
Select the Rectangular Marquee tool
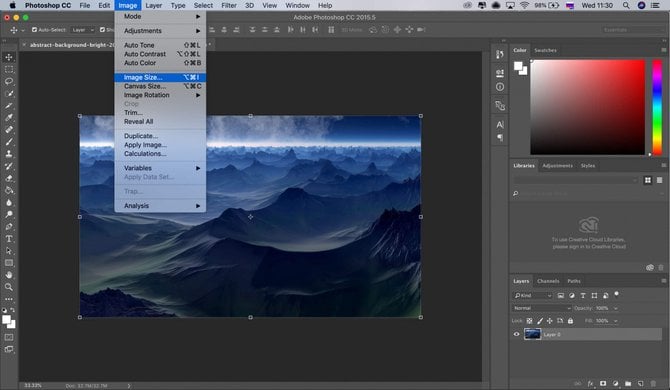click(x=9, y=69)
